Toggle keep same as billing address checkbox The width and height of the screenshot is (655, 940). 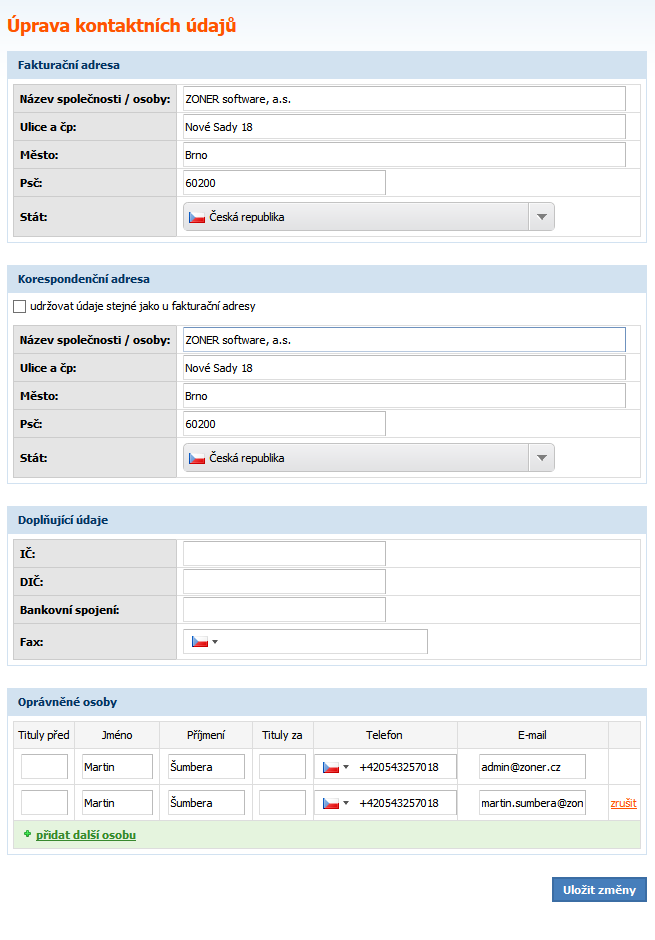pyautogui.click(x=19, y=306)
